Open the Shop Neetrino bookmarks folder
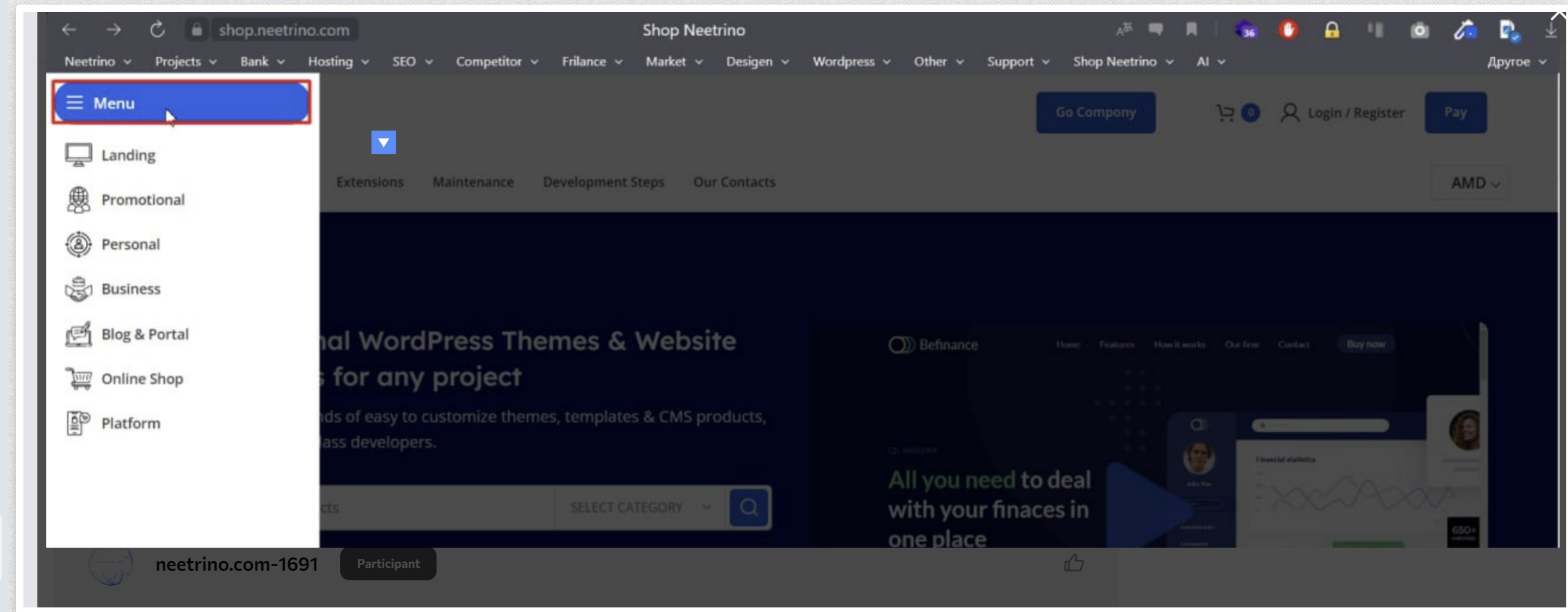1568x612 pixels. [1123, 62]
